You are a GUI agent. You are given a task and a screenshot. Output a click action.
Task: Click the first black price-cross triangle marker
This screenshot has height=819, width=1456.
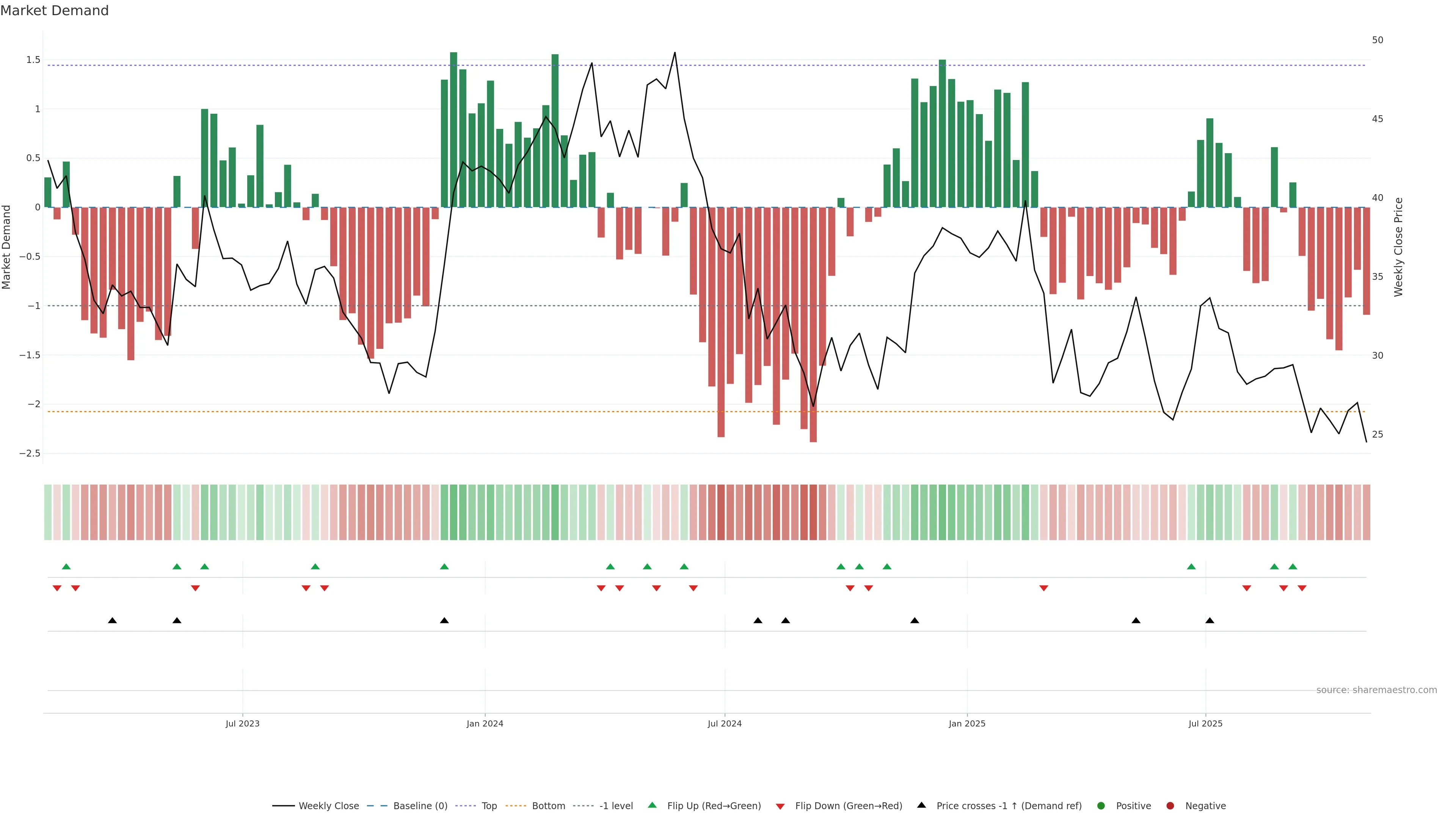pyautogui.click(x=113, y=621)
